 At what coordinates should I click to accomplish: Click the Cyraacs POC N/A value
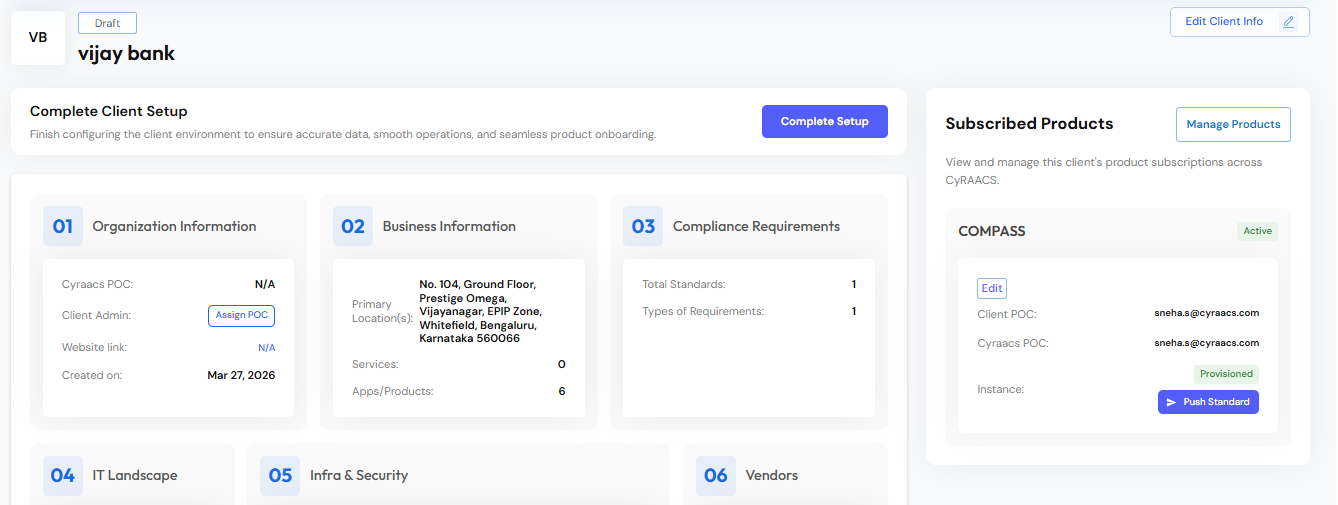(265, 284)
